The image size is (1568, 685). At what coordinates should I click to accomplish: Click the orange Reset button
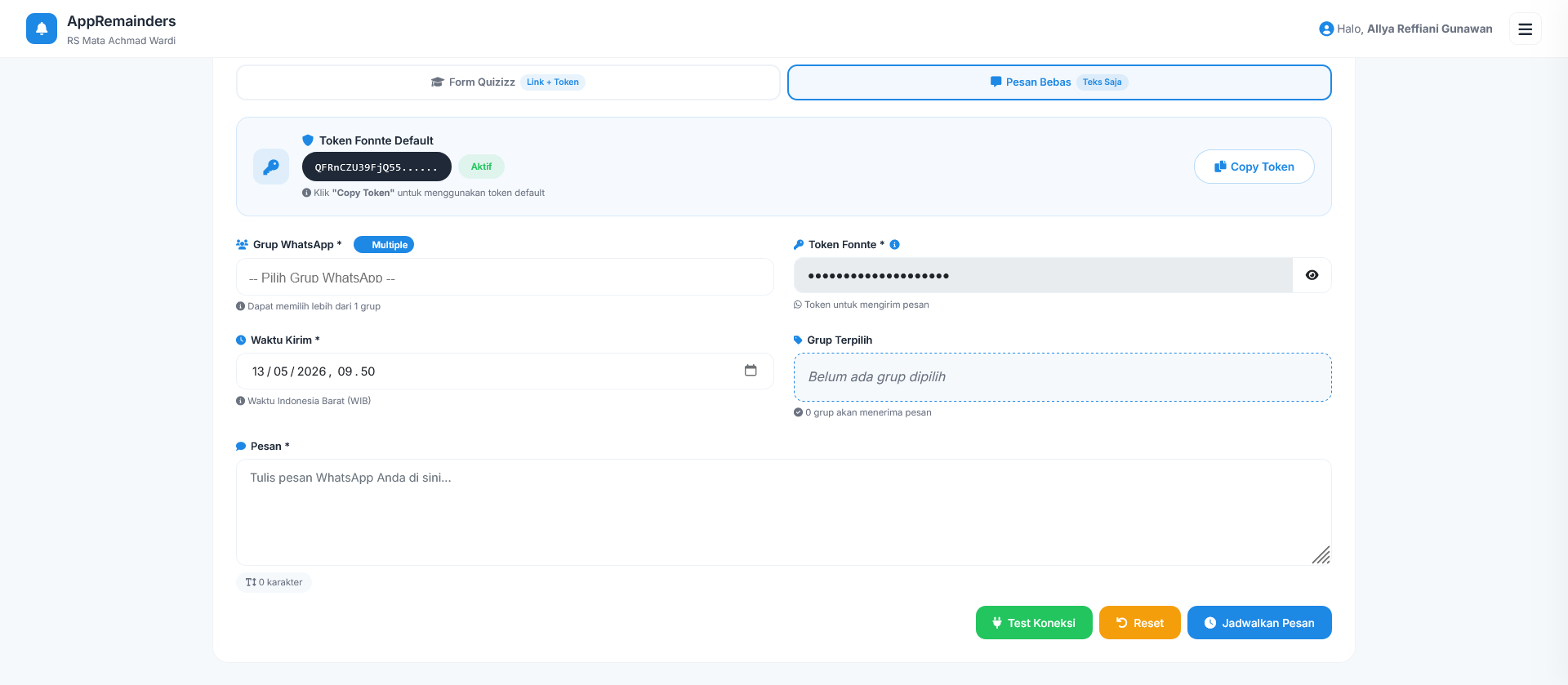1140,623
